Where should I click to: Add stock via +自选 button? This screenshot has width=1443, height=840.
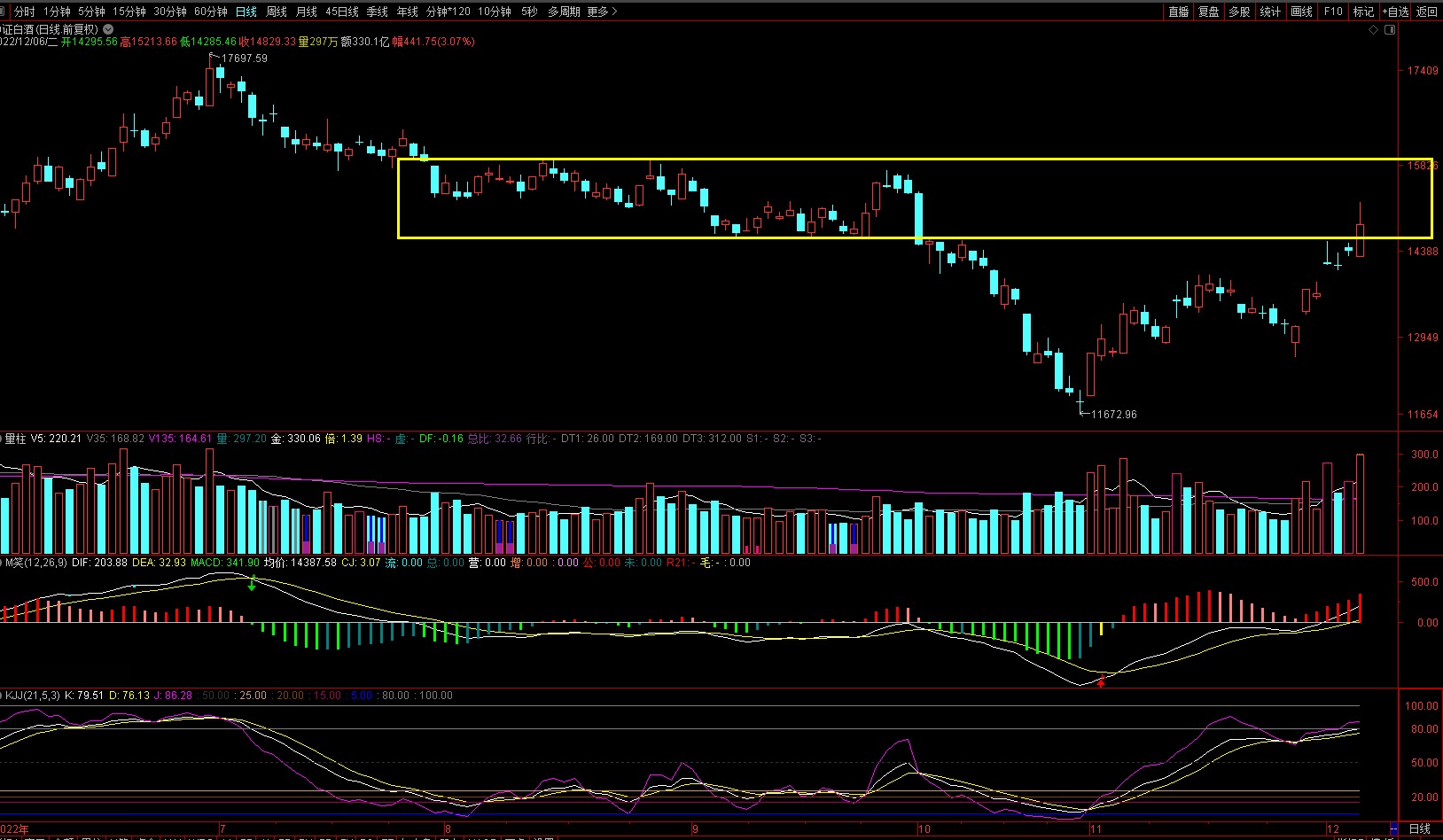1395,12
